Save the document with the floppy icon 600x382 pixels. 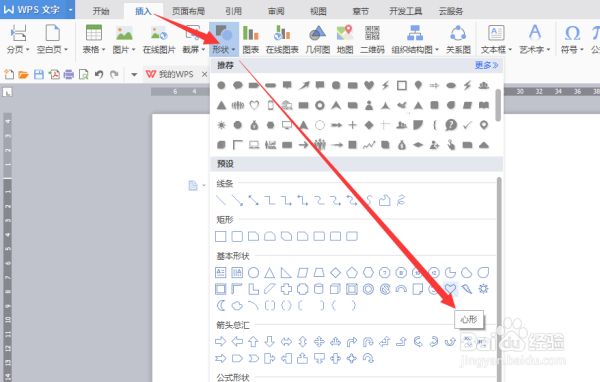[39, 74]
